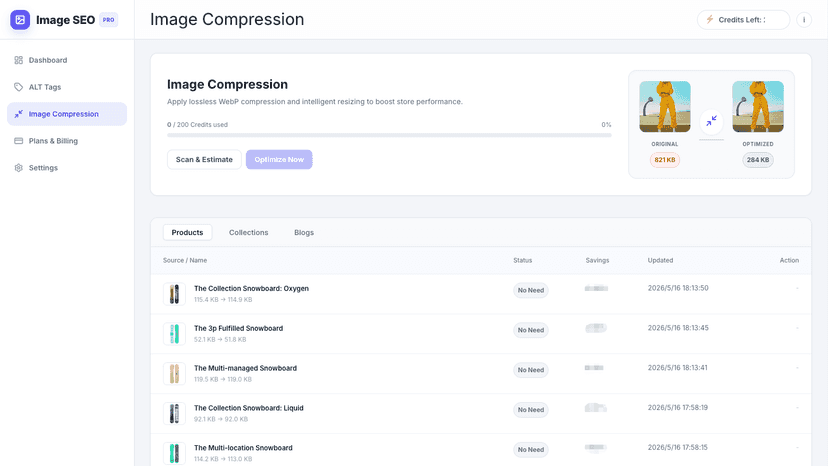The image size is (828, 466).
Task: Open Plans & Billing page
Action: [x=67, y=141]
